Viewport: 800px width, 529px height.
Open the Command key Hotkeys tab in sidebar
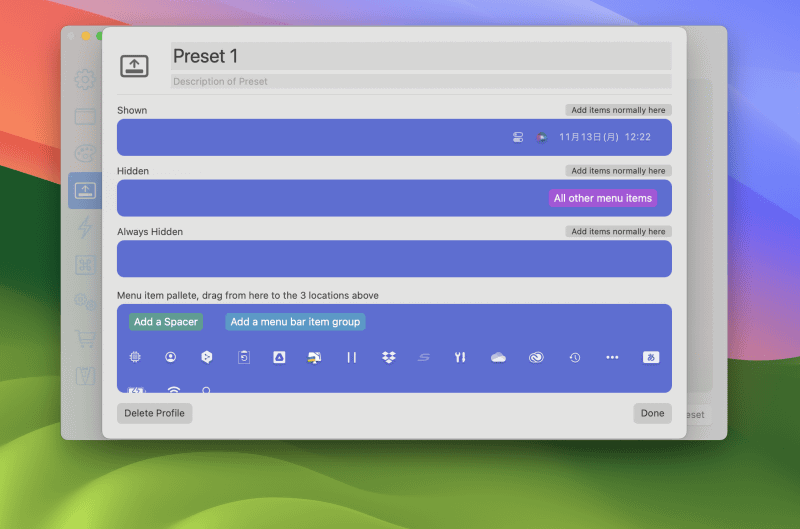click(x=85, y=265)
